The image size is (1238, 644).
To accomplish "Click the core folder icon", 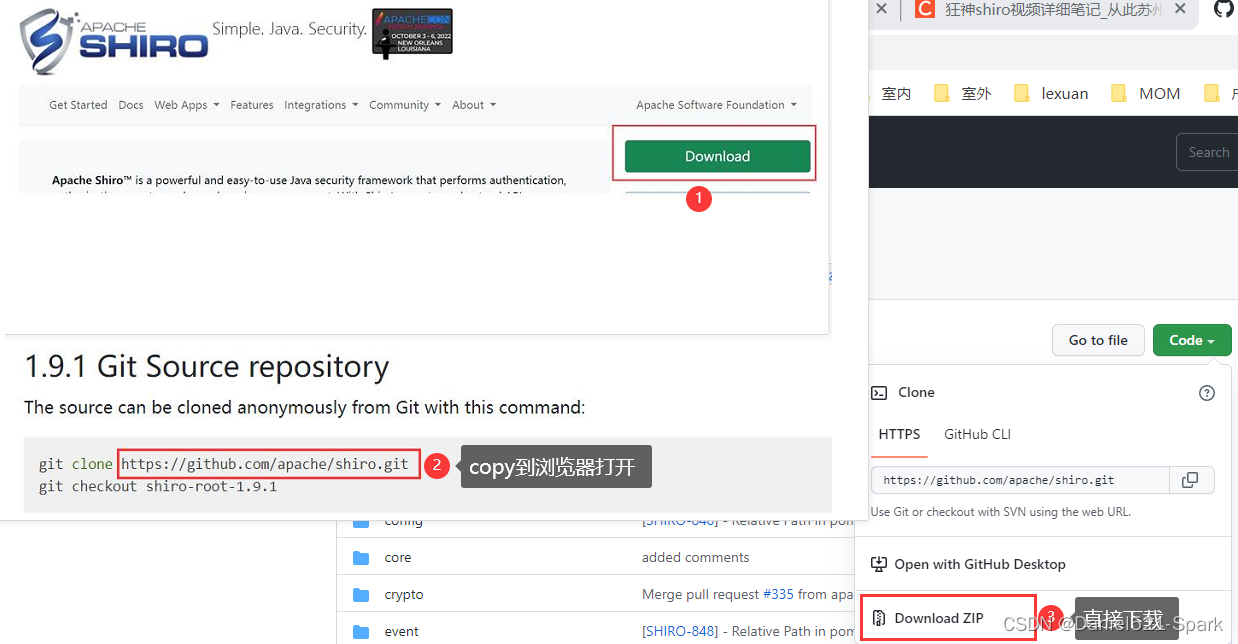I will 362,557.
